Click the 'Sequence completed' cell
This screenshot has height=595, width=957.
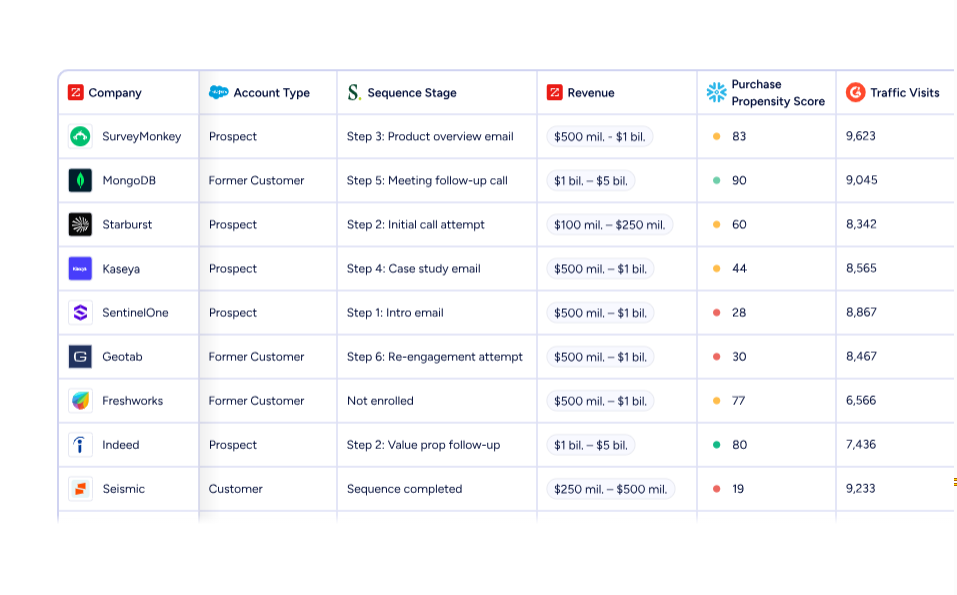point(404,489)
